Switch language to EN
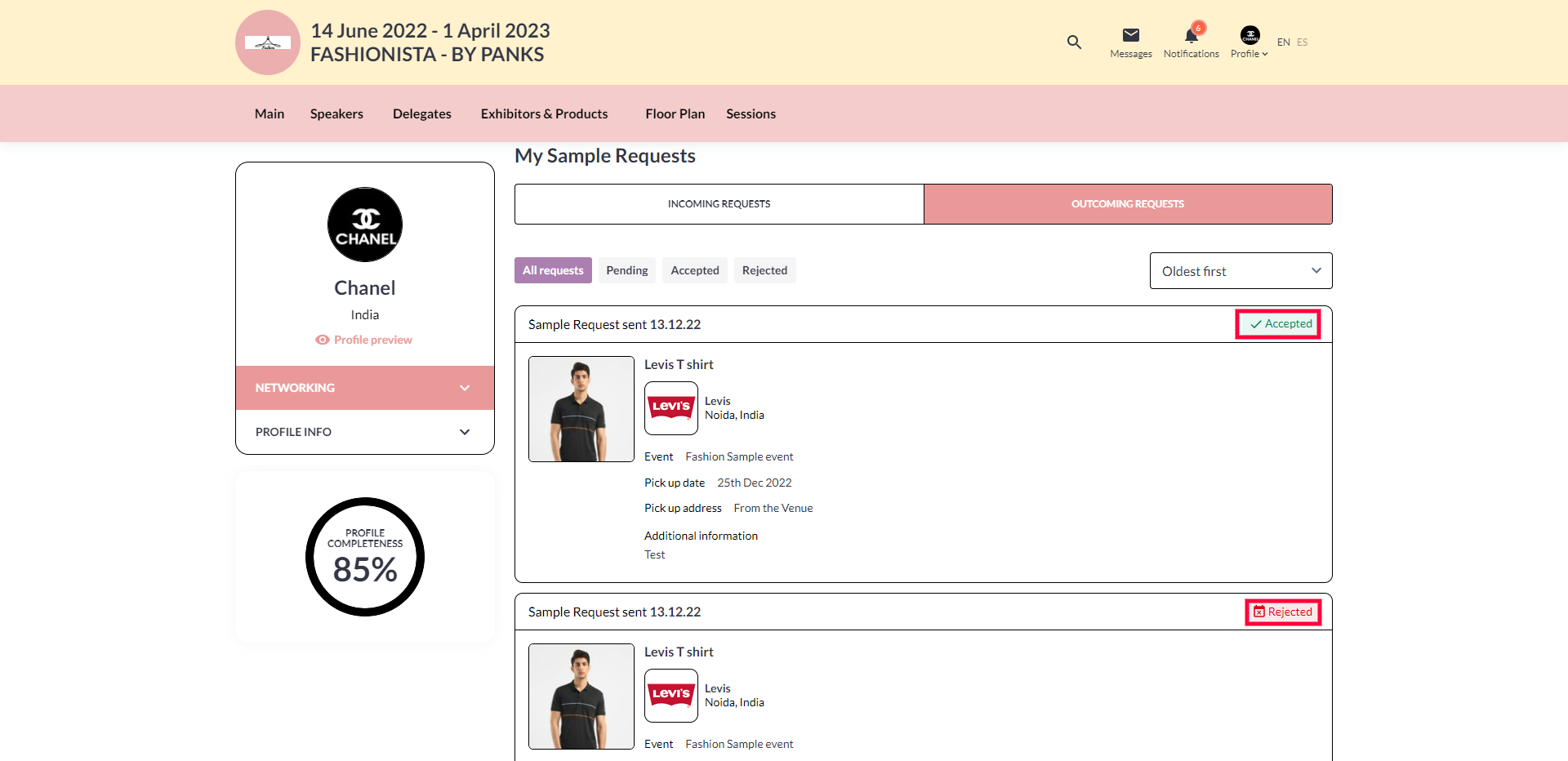The width and height of the screenshot is (1568, 761). pos(1283,42)
